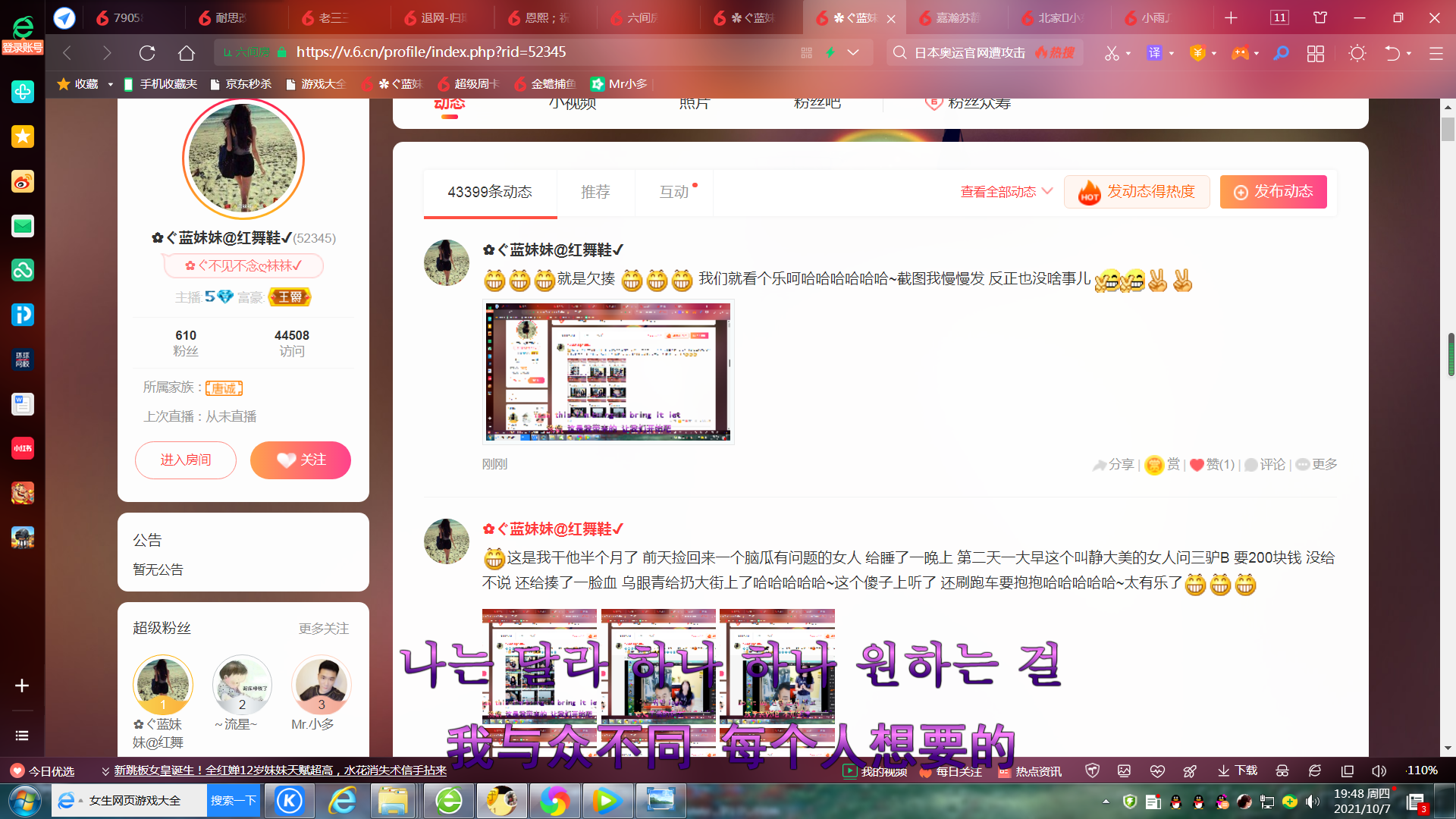The height and width of the screenshot is (819, 1456).
Task: Click the volume icon in system tray
Action: (1313, 802)
